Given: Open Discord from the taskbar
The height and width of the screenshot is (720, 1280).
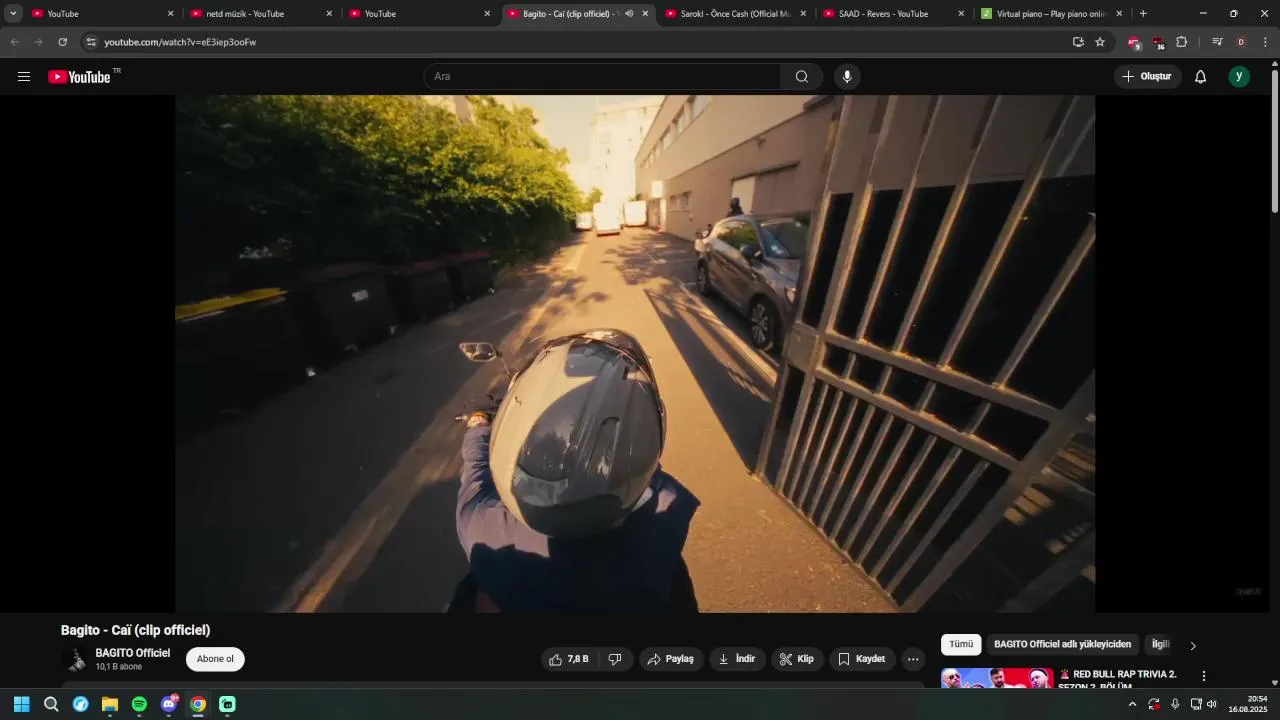Looking at the screenshot, I should (169, 704).
